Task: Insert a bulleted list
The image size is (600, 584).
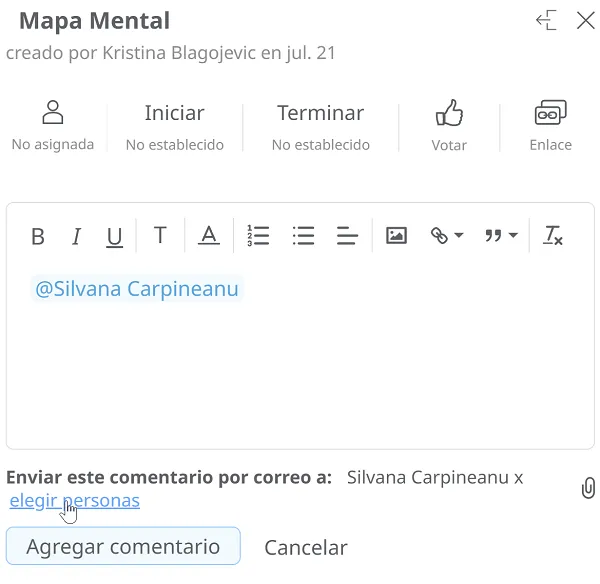Action: pyautogui.click(x=303, y=235)
